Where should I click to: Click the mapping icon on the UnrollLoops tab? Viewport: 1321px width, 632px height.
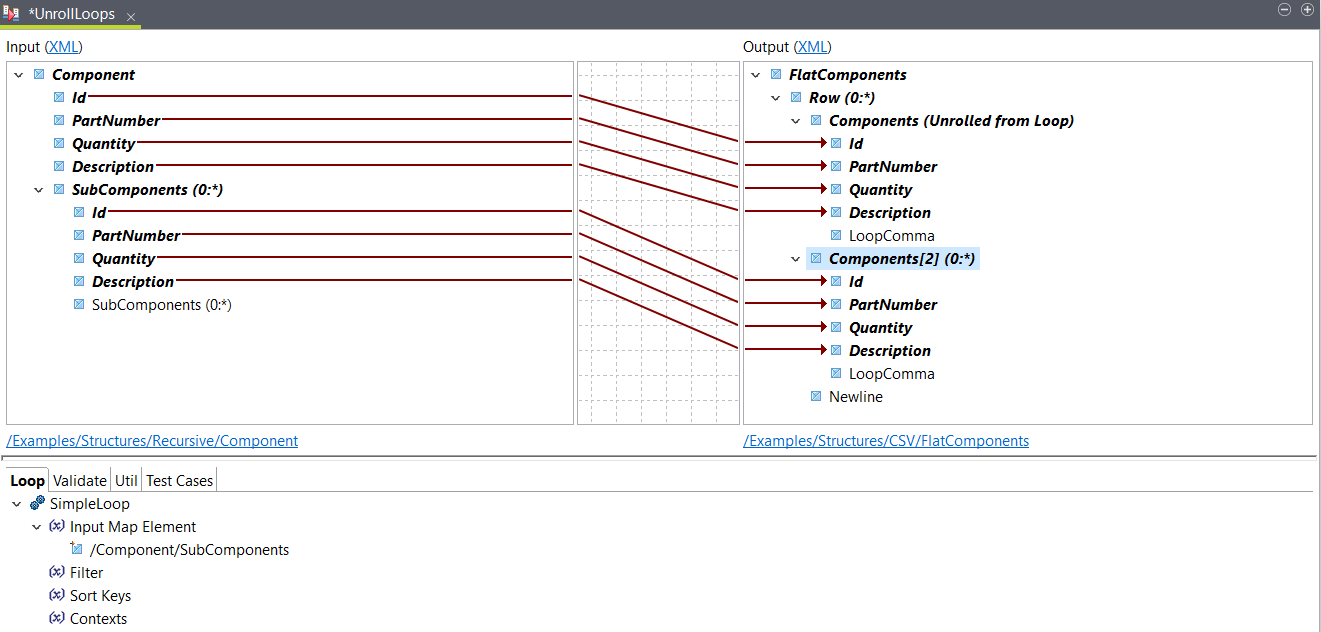click(x=14, y=15)
